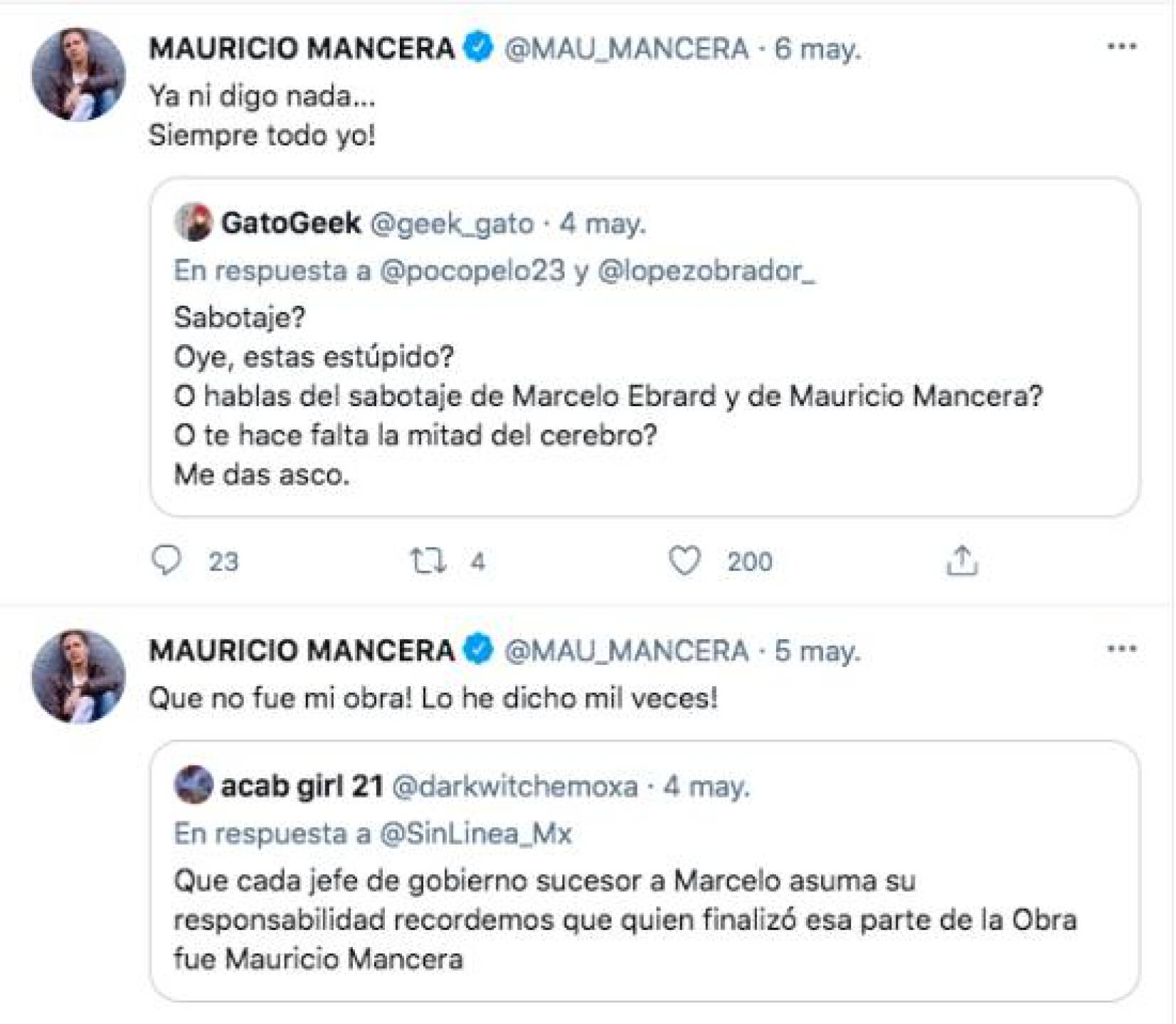The height and width of the screenshot is (1024, 1176).
Task: Open first Mauricio Mancera profile picture
Action: [78, 74]
